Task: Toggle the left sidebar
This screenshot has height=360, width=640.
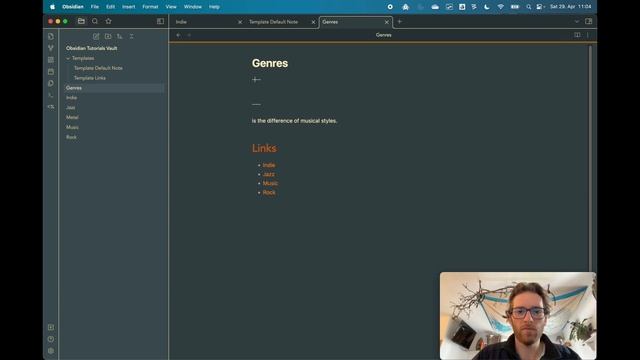Action: [160, 21]
